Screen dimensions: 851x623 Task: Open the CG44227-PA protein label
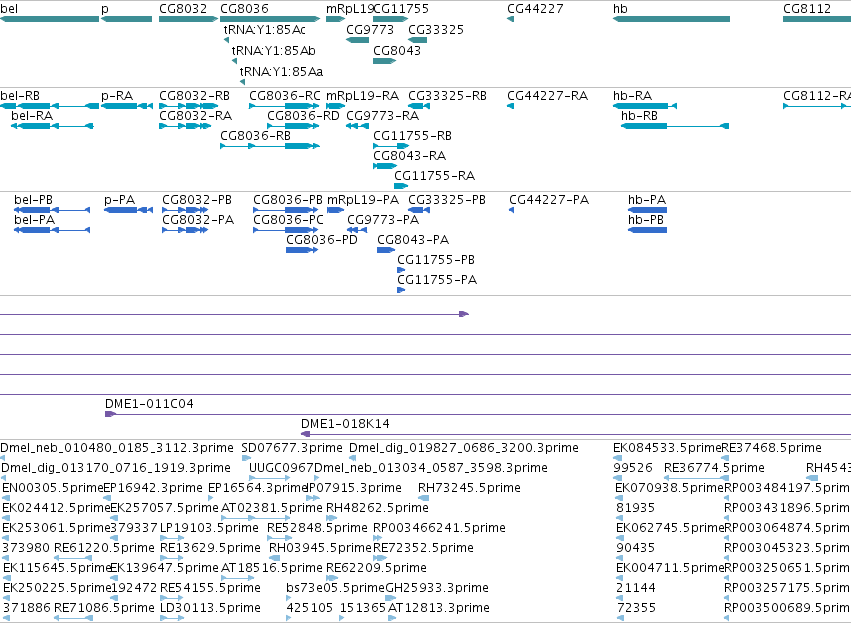click(x=549, y=200)
